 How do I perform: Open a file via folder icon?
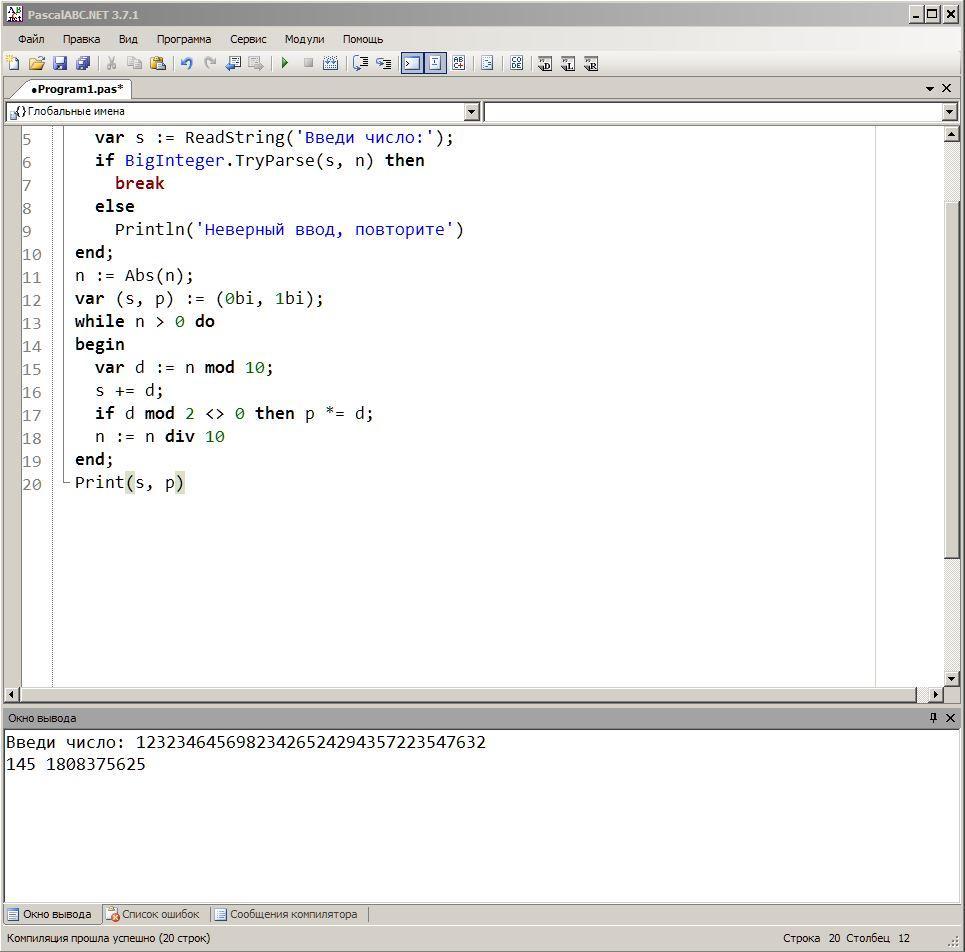pos(36,63)
